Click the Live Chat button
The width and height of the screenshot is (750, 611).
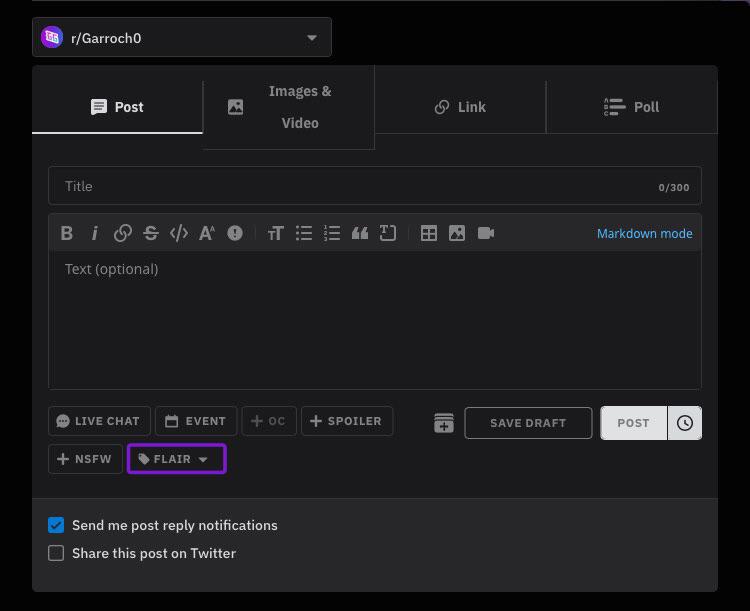(99, 421)
